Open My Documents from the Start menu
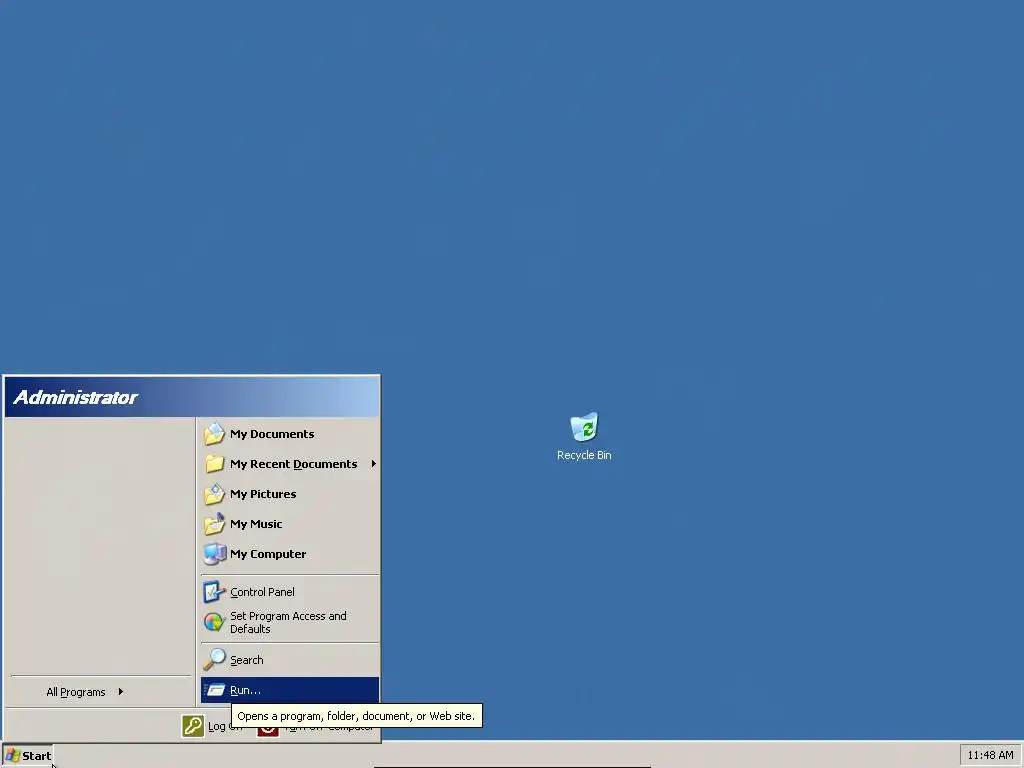 pyautogui.click(x=290, y=434)
